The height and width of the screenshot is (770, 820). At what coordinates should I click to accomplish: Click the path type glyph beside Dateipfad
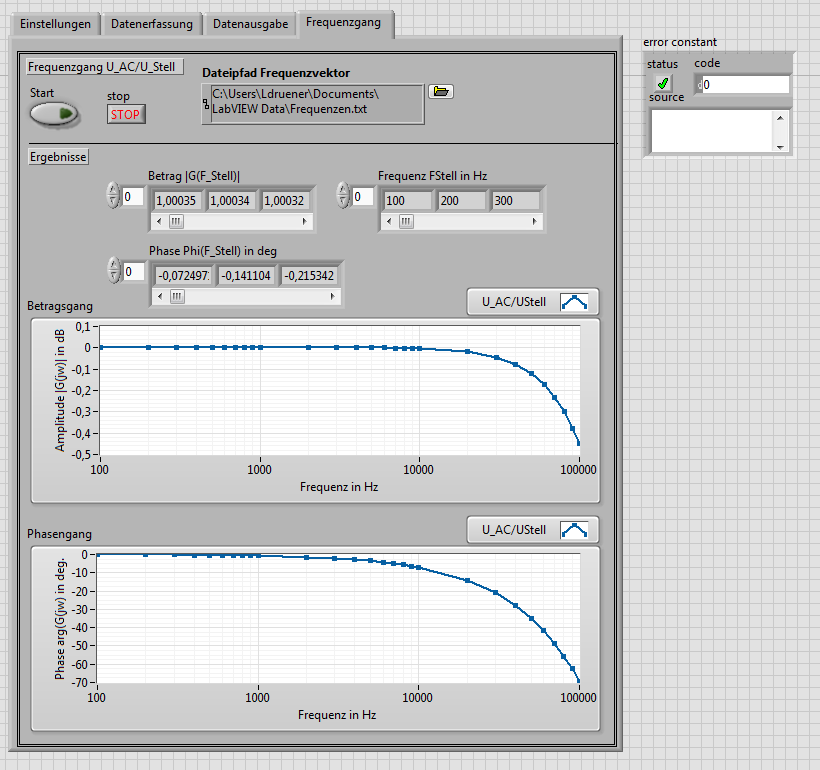click(x=206, y=105)
